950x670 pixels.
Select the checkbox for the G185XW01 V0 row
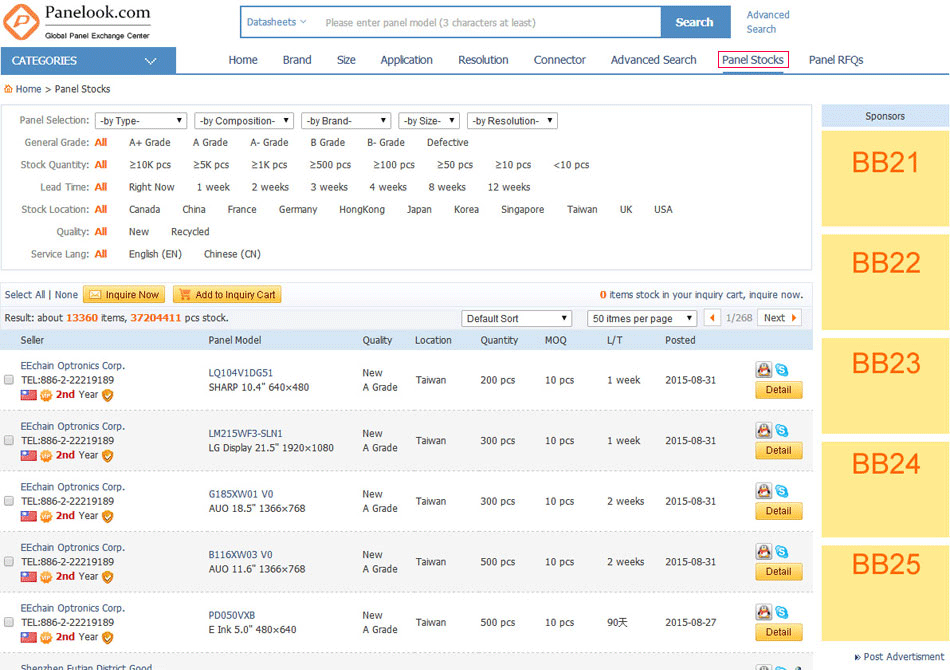click(x=9, y=501)
